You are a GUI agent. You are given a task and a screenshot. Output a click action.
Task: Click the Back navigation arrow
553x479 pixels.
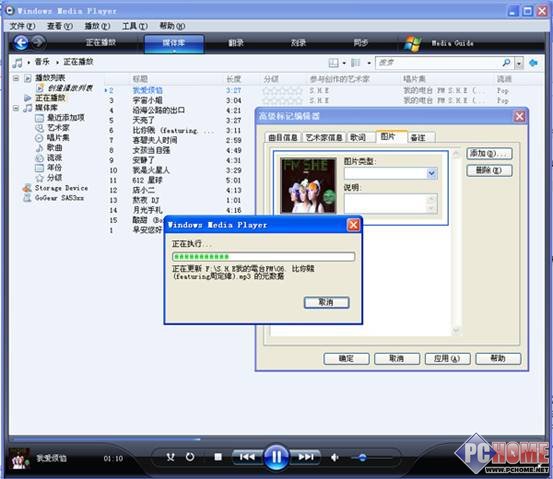21,43
